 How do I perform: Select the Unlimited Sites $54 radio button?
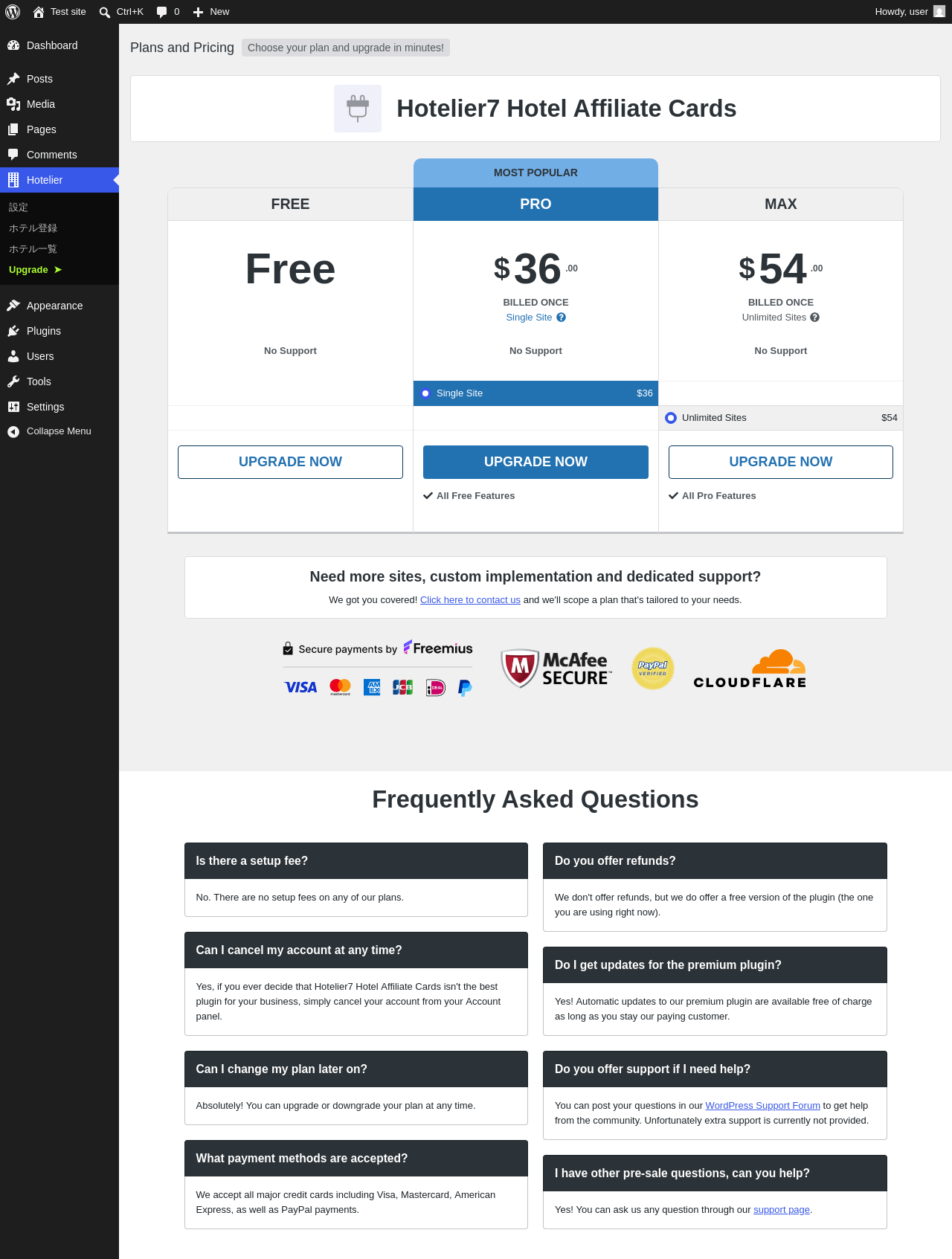click(x=671, y=418)
